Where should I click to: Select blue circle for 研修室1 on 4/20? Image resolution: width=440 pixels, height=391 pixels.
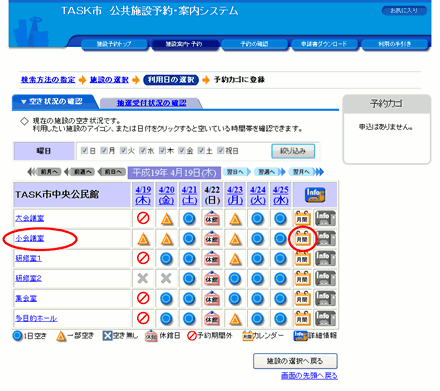coord(166,258)
